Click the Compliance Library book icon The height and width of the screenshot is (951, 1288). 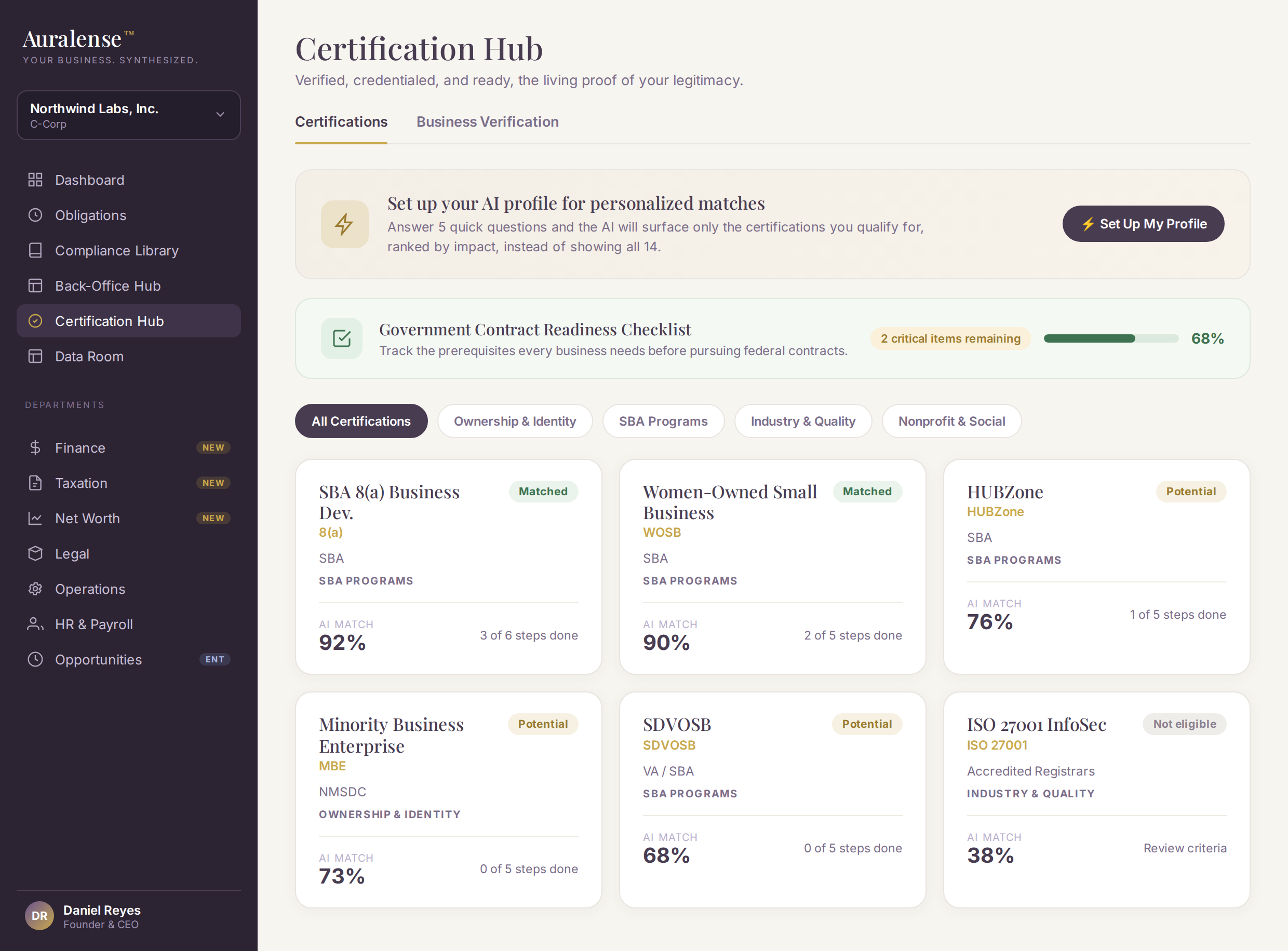[35, 250]
